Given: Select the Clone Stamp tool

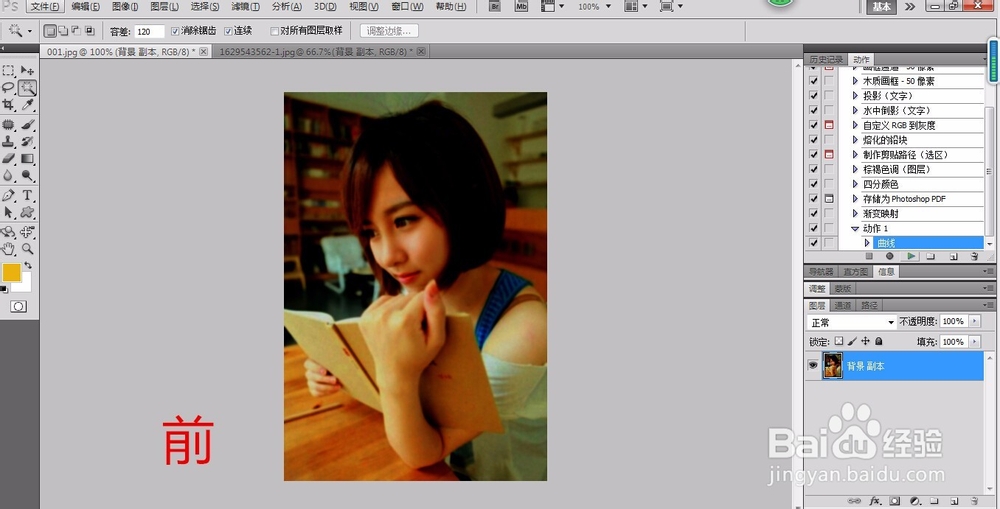Looking at the screenshot, I should click(x=8, y=142).
